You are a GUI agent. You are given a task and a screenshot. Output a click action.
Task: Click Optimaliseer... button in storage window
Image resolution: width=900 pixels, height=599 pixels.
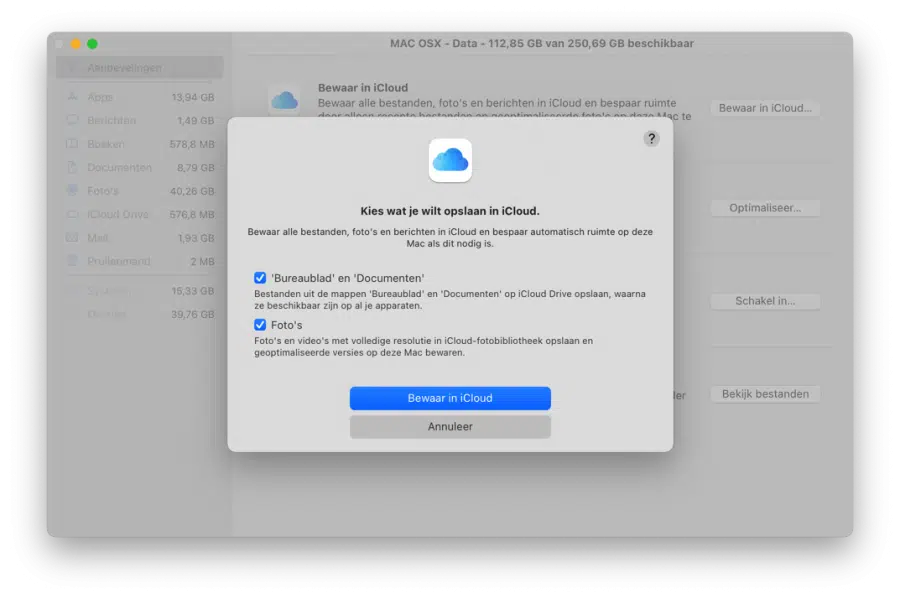point(765,208)
